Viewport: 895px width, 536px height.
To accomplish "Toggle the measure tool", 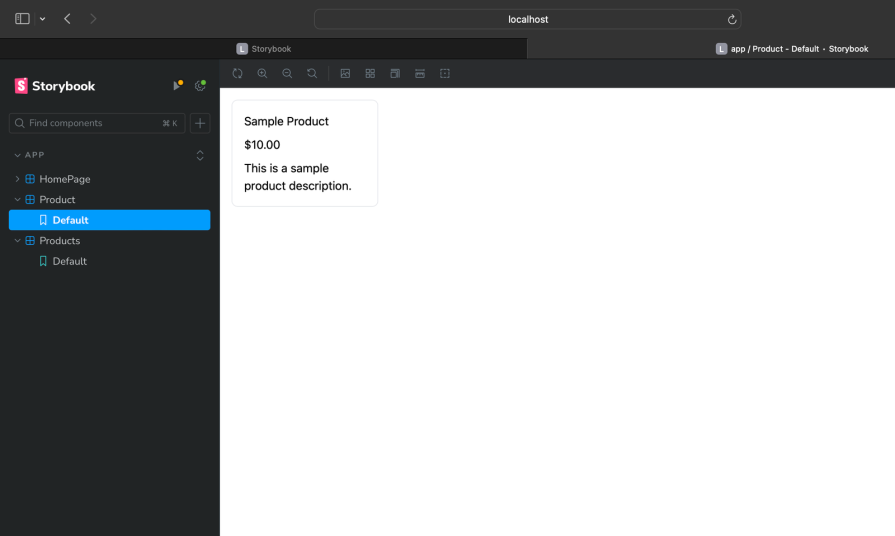I will click(420, 74).
